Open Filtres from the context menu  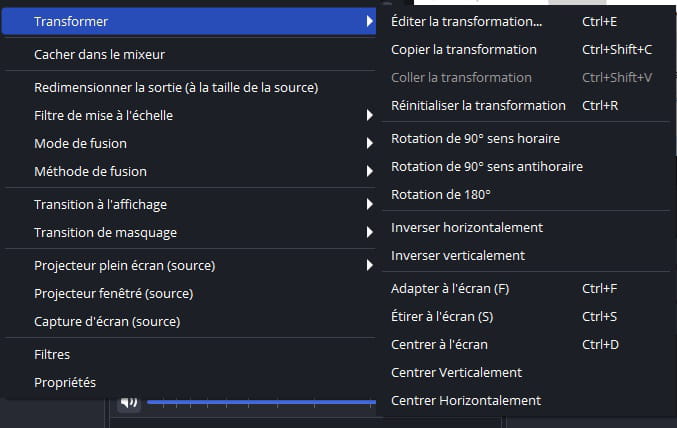click(190, 354)
